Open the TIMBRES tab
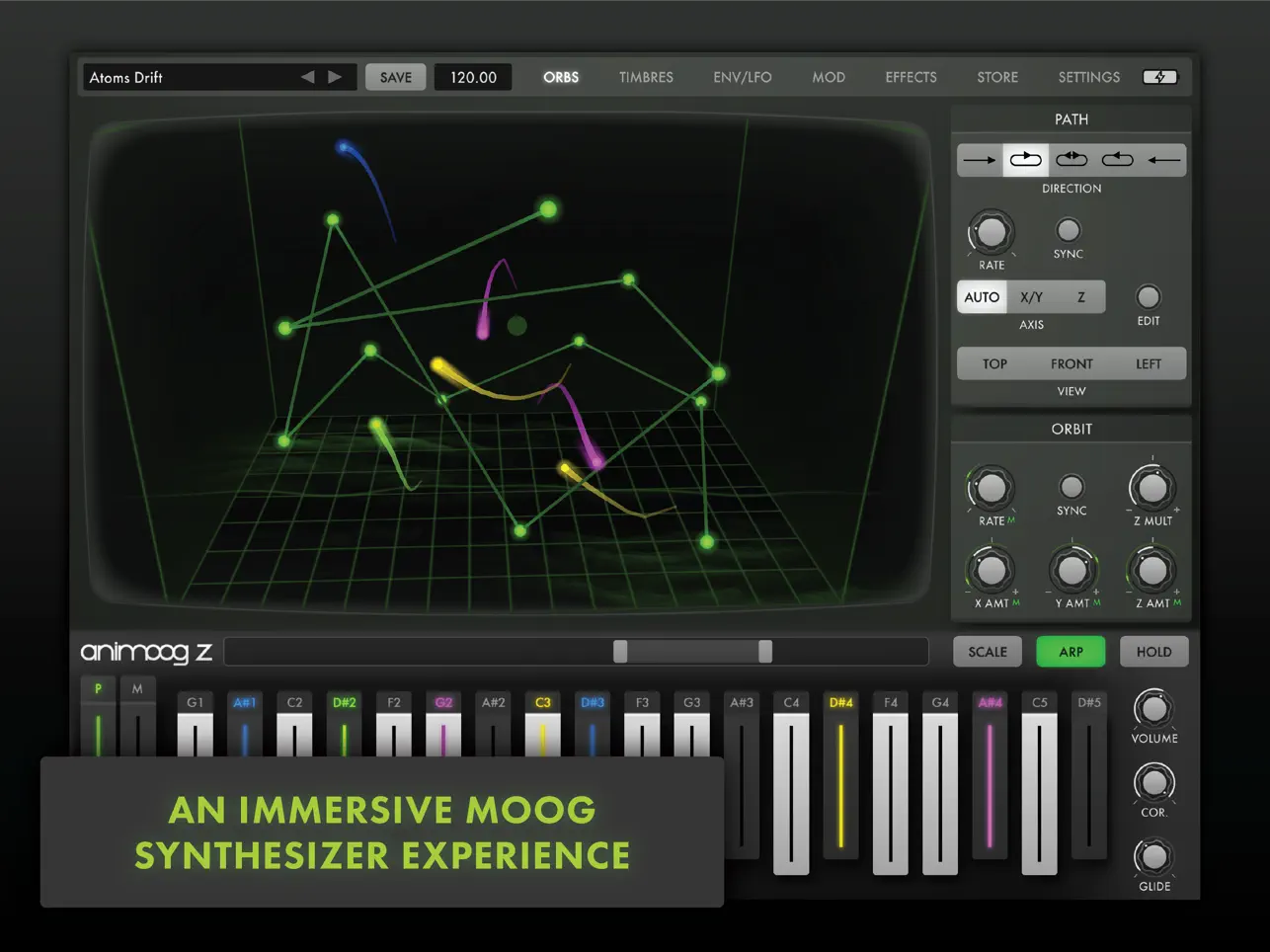Viewport: 1270px width, 952px height. pyautogui.click(x=646, y=77)
